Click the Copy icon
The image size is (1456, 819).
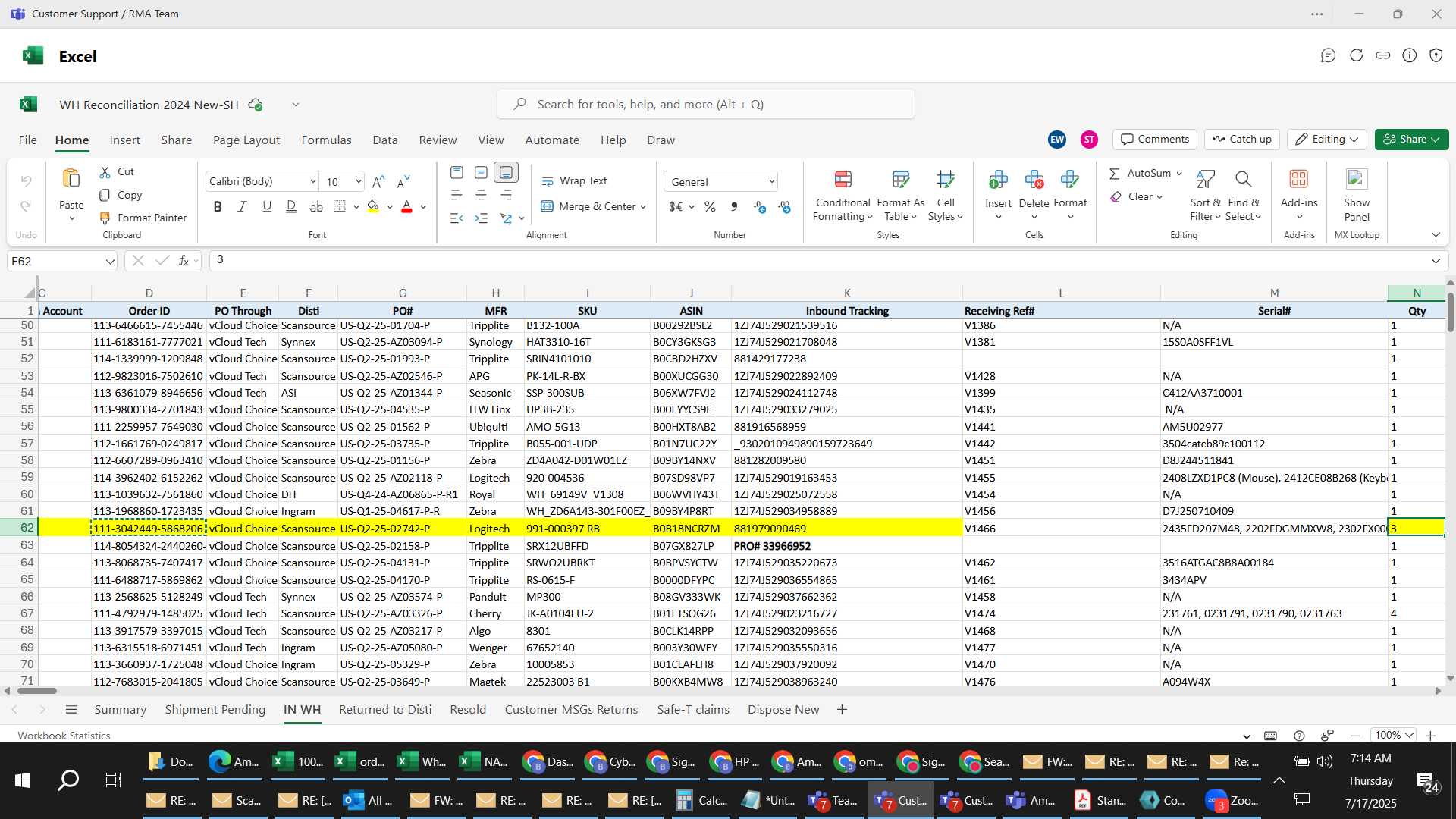105,195
